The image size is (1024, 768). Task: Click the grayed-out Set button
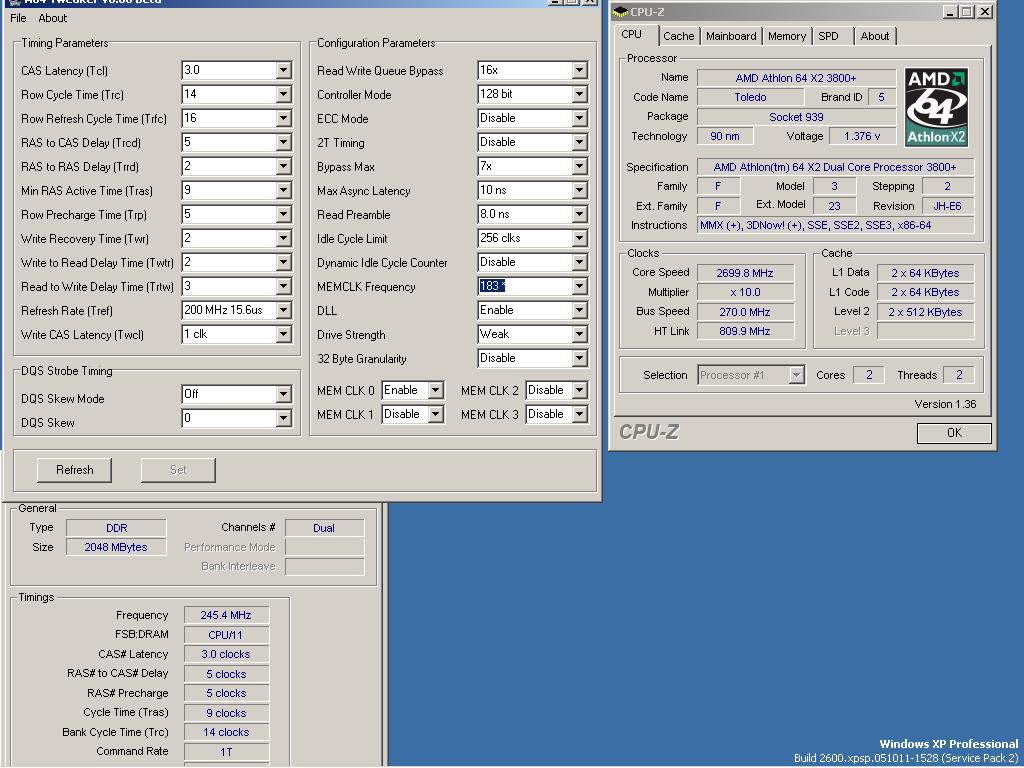point(178,470)
